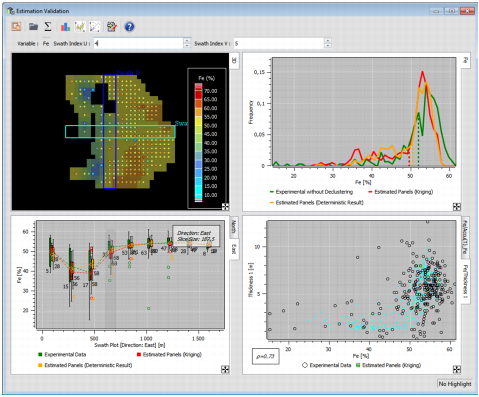Open the folder icon in the toolbar
479x397 pixels.
coord(33,26)
